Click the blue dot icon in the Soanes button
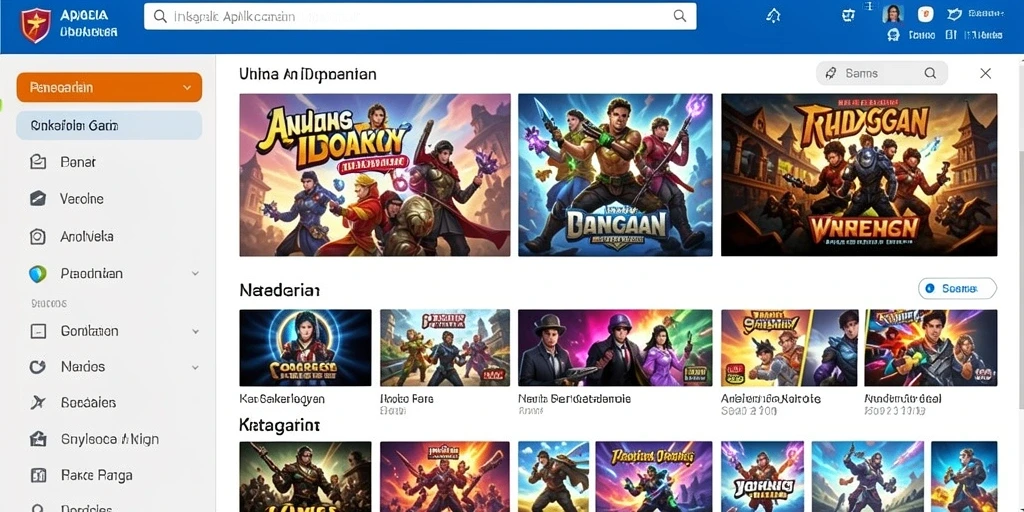The image size is (1024, 512). tap(930, 288)
